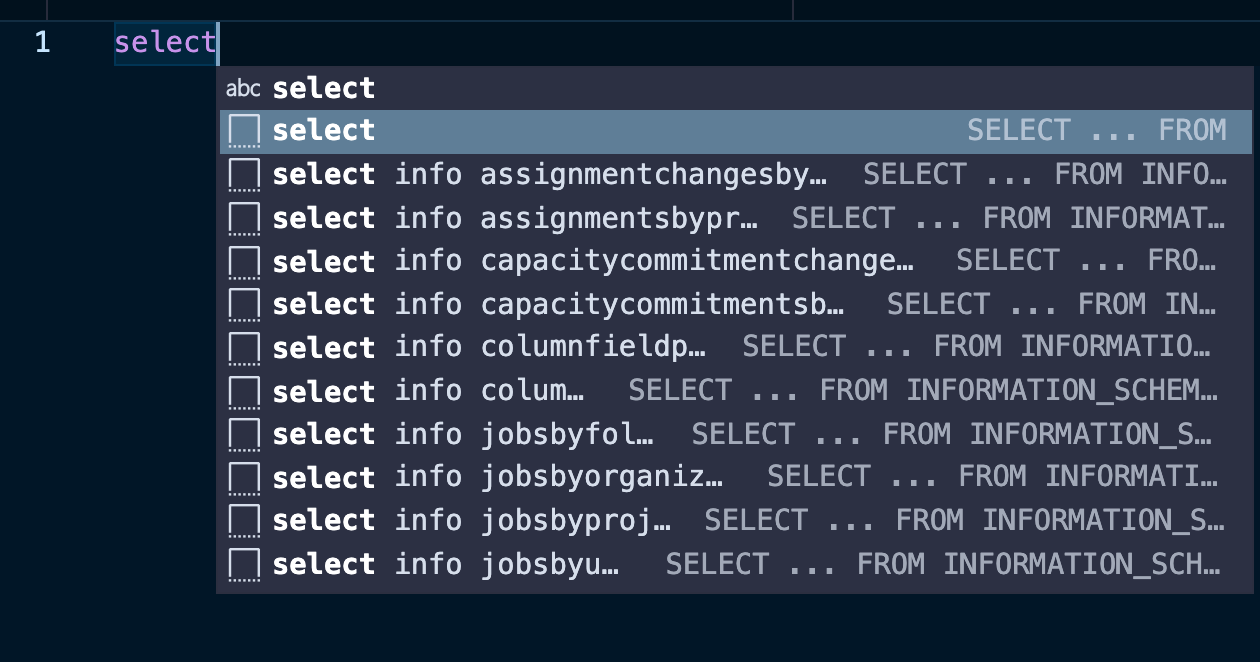1260x662 pixels.
Task: Click the abc icon next to select
Action: point(243,88)
